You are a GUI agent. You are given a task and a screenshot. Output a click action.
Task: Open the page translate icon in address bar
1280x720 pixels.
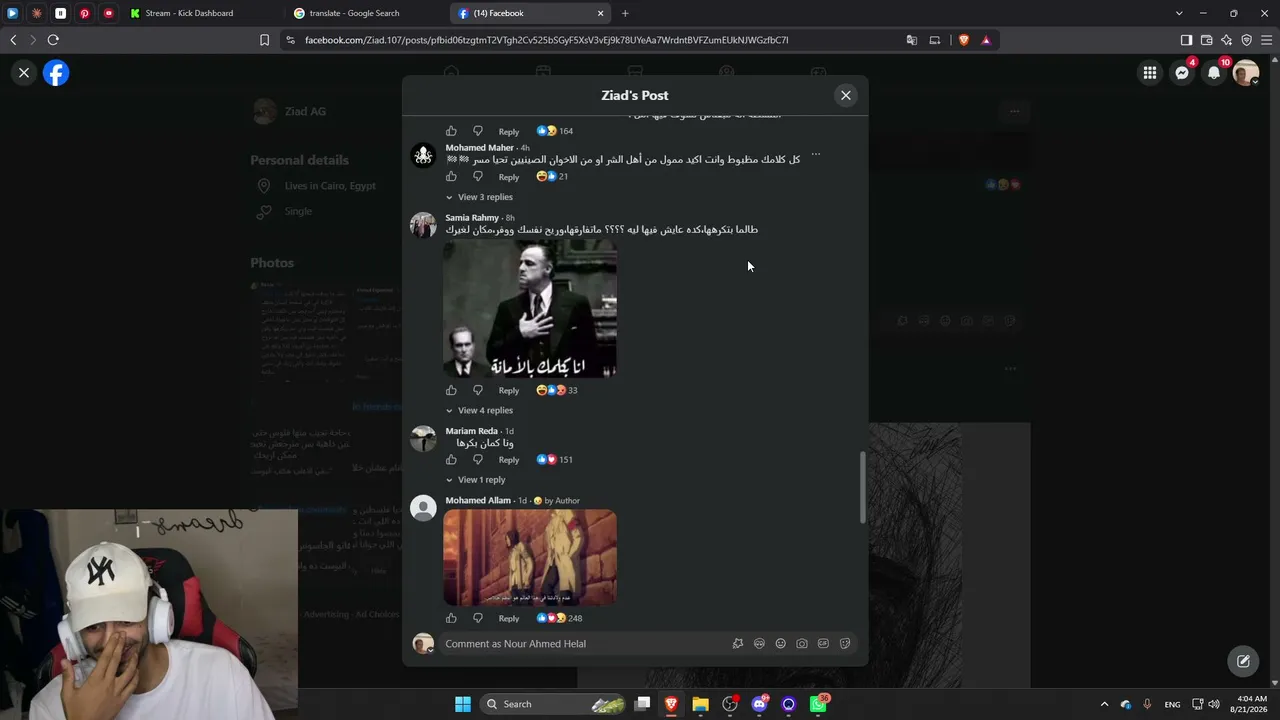[911, 40]
